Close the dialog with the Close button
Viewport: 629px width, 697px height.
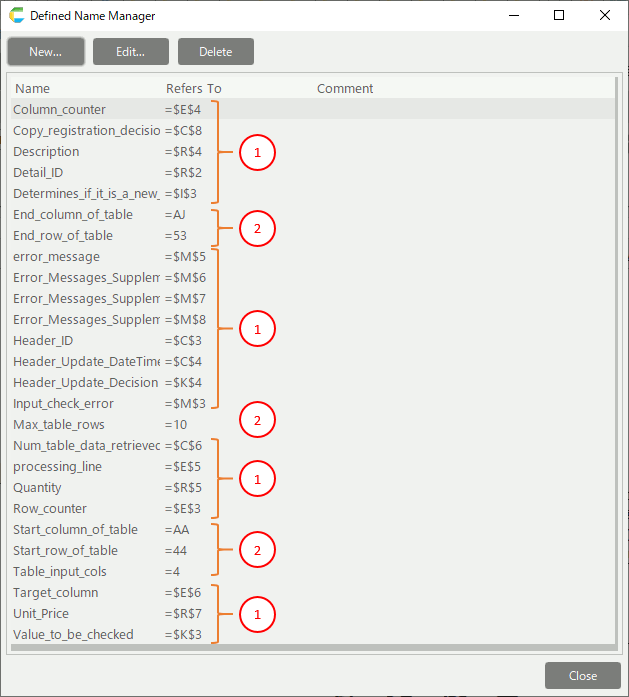pos(582,675)
